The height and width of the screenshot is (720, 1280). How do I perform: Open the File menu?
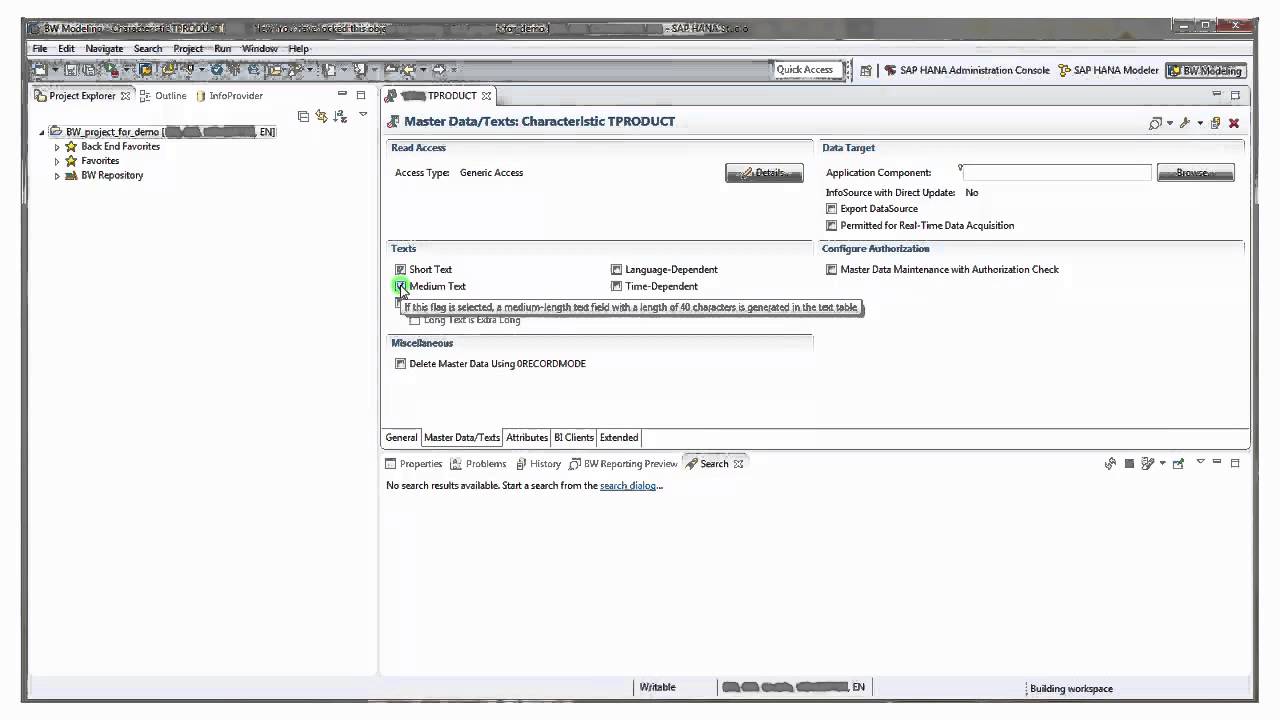(x=40, y=48)
